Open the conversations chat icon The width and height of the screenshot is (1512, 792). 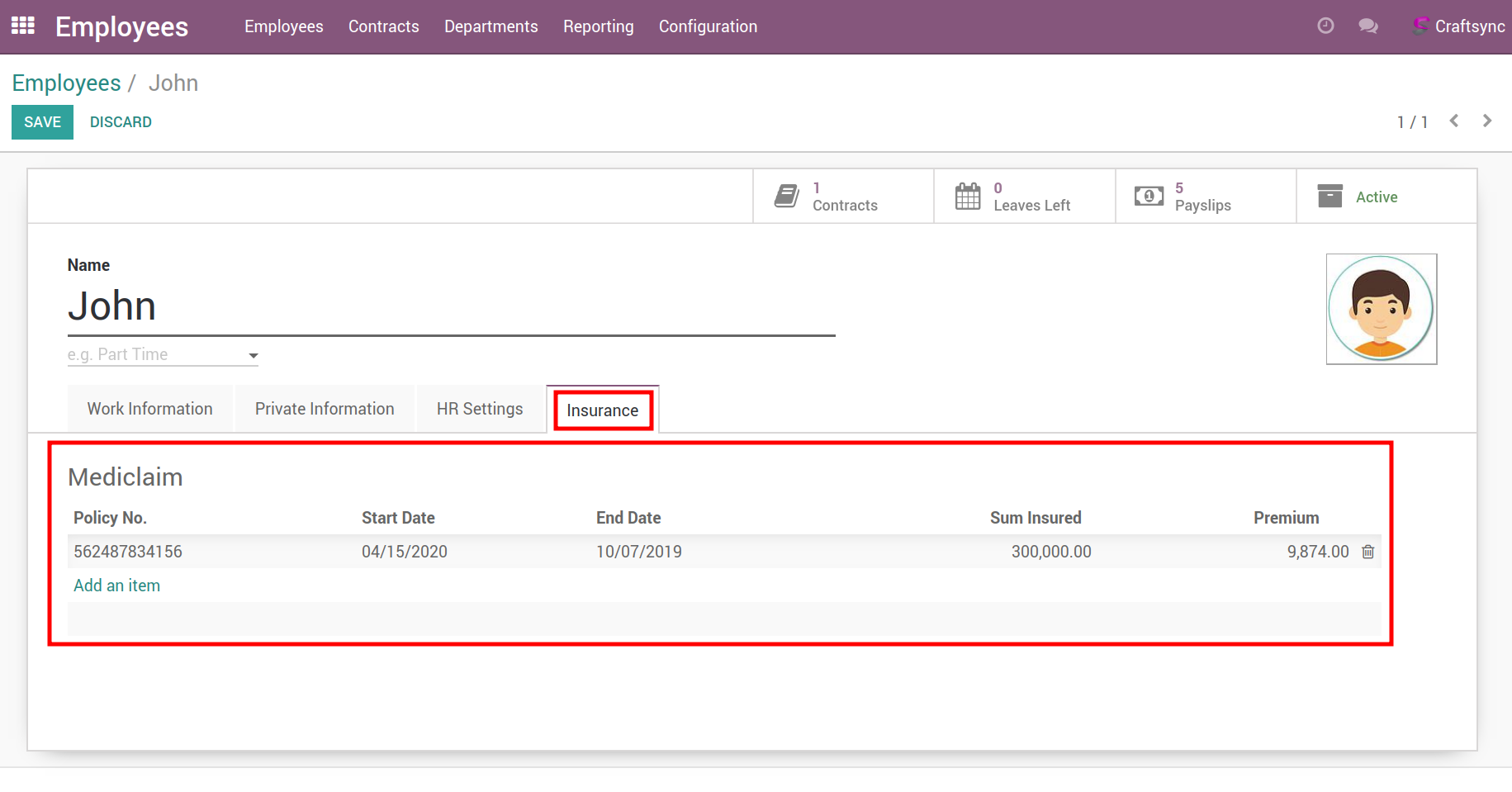tap(1368, 26)
